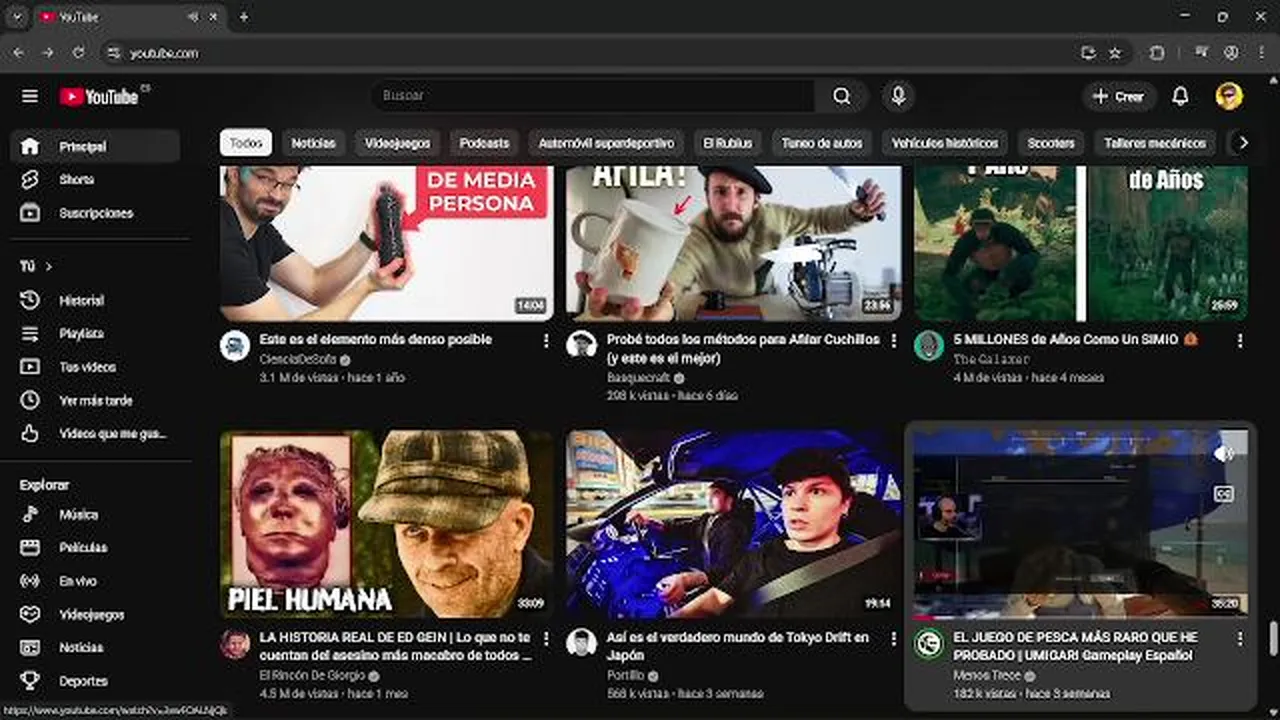Image resolution: width=1280 pixels, height=720 pixels.
Task: Open options for 'ED GEIN' video
Action: (x=546, y=638)
